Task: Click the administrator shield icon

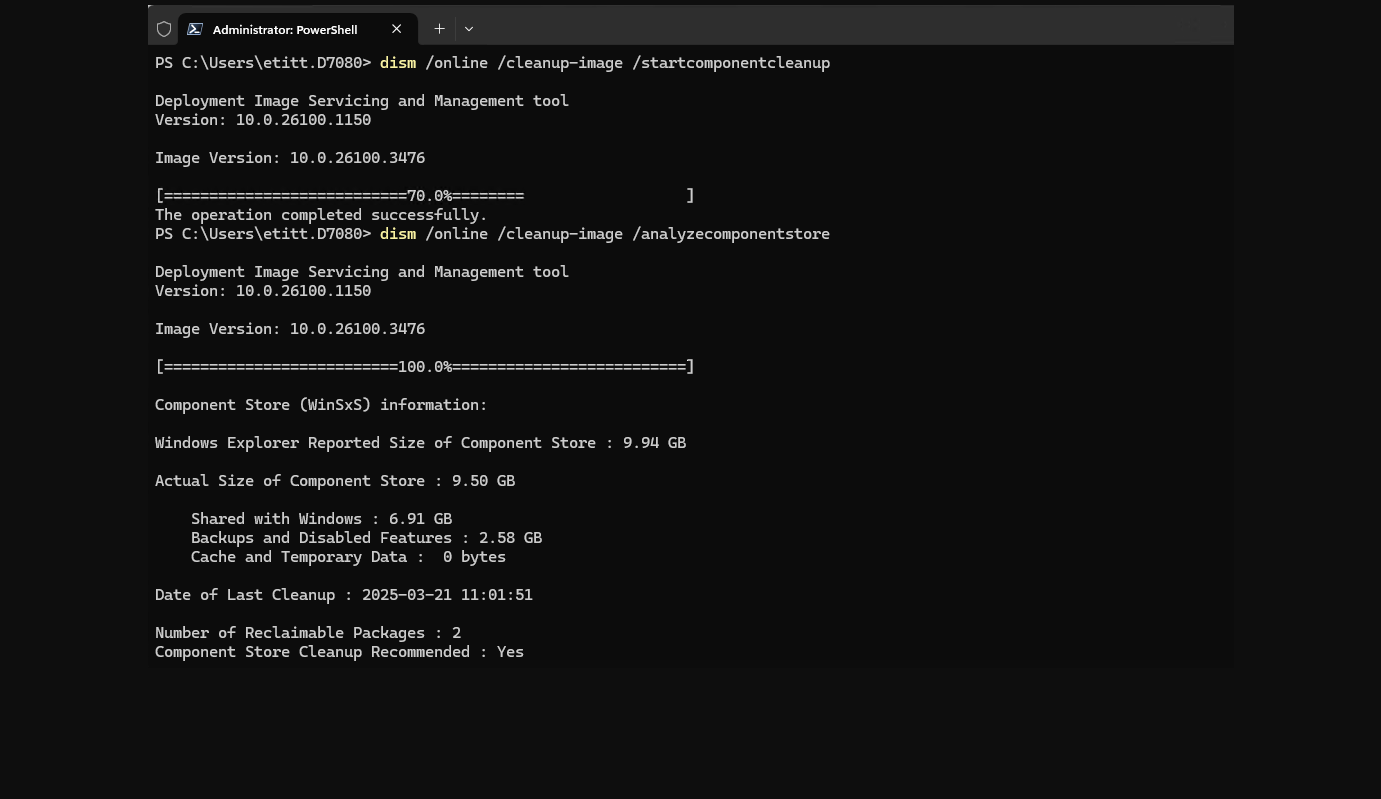Action: (x=164, y=29)
